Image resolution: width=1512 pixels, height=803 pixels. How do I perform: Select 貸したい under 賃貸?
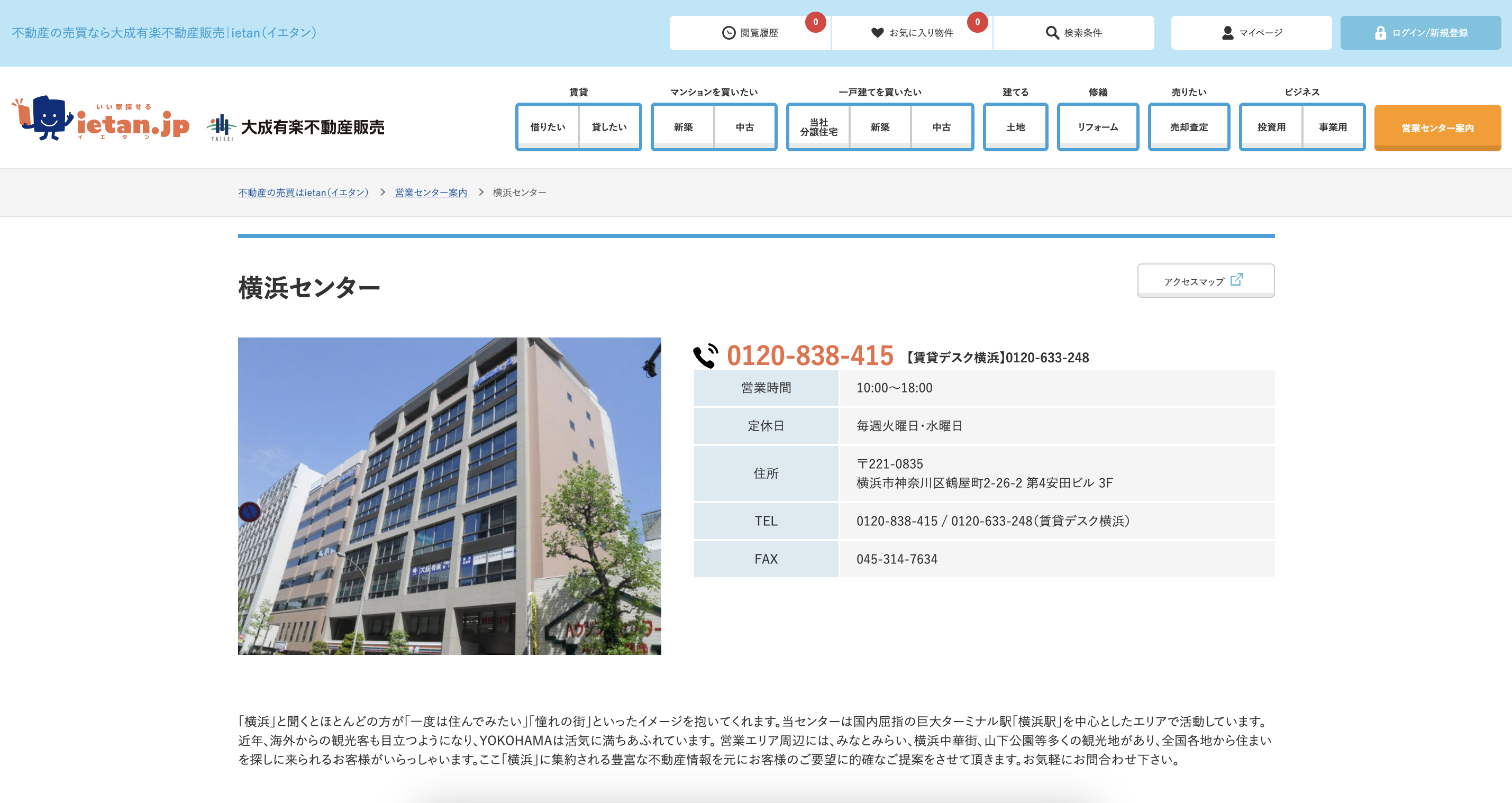(609, 127)
